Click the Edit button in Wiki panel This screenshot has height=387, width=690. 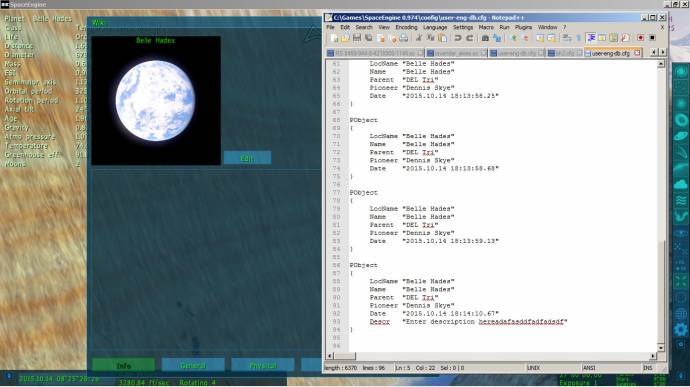247,158
